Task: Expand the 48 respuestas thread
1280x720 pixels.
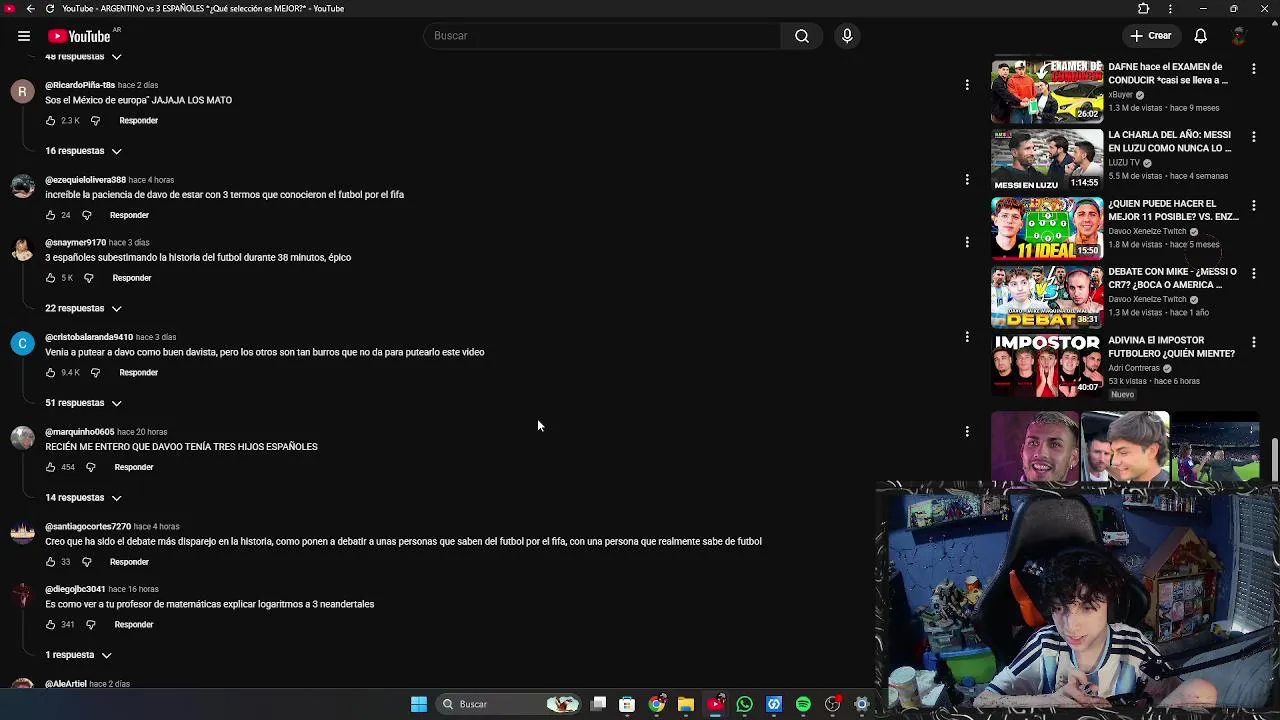Action: click(83, 57)
